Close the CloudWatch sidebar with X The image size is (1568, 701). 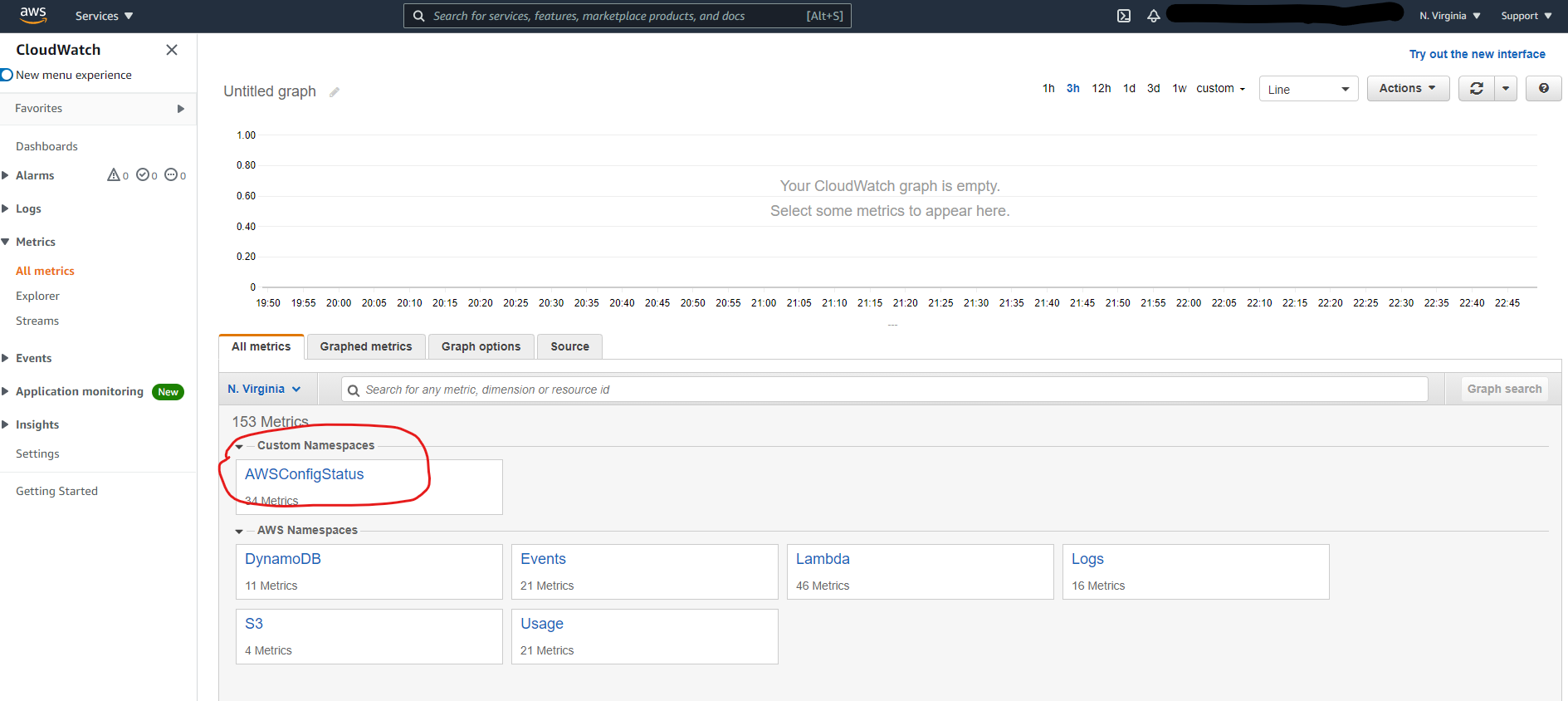(x=172, y=50)
